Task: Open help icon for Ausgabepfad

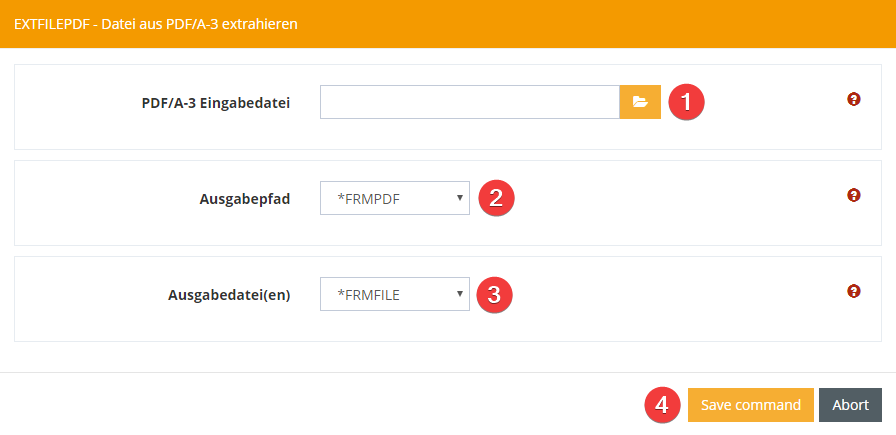Action: (853, 195)
